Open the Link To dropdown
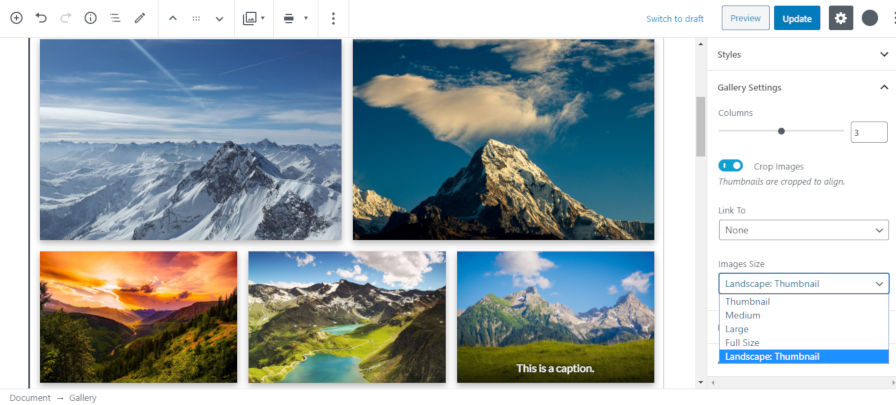896x405 pixels. [x=803, y=230]
